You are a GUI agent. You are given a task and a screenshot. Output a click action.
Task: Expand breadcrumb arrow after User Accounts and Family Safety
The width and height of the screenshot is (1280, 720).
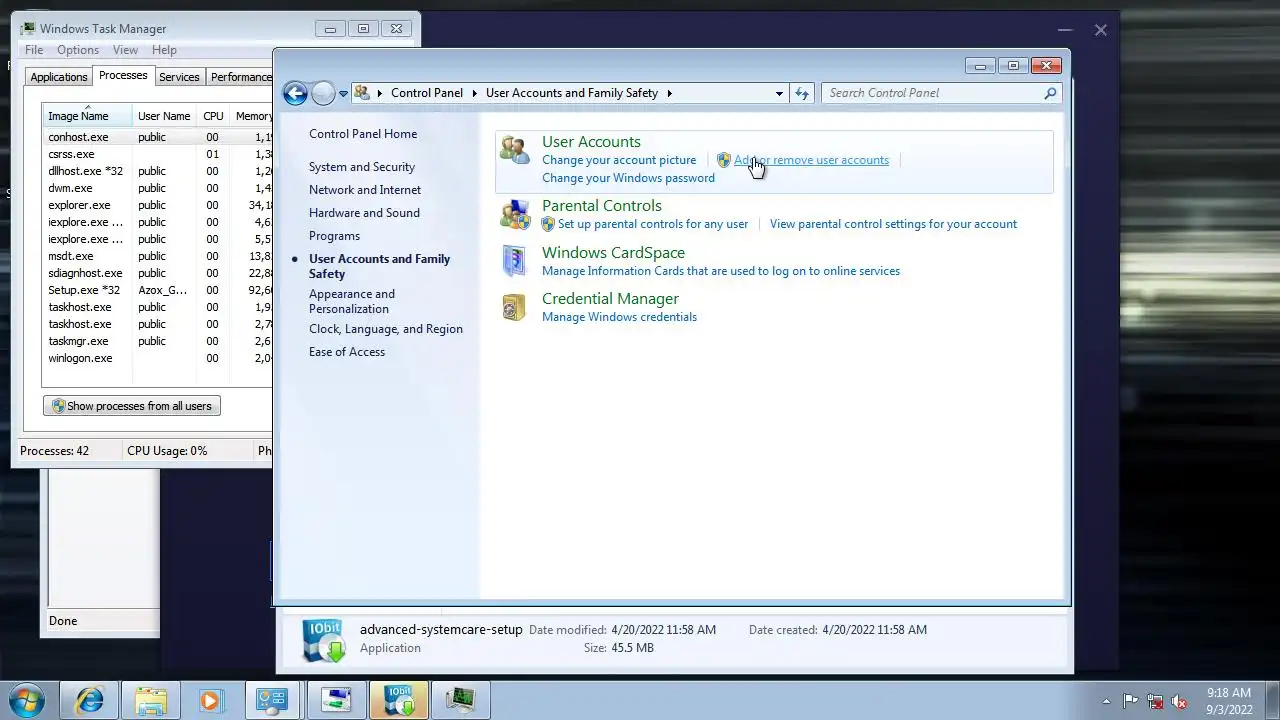point(669,93)
